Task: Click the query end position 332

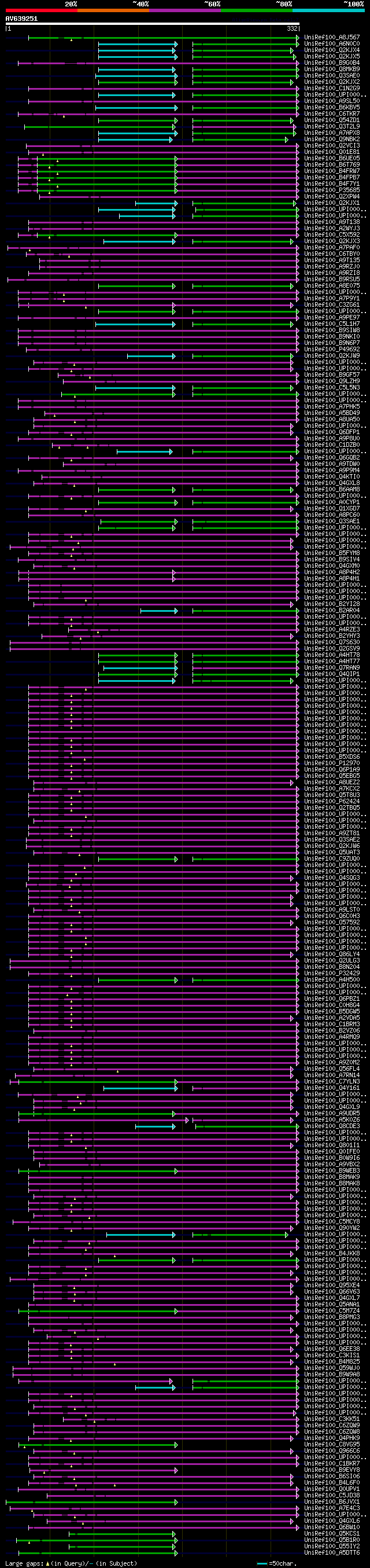Action: [x=292, y=28]
